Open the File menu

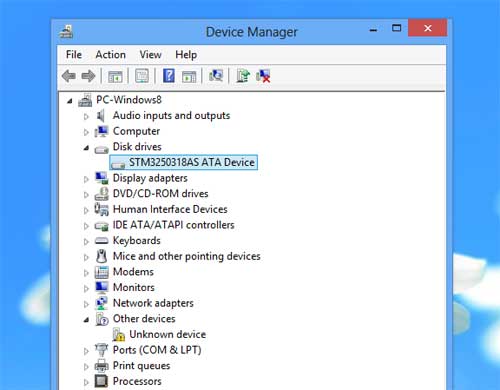pyautogui.click(x=74, y=54)
